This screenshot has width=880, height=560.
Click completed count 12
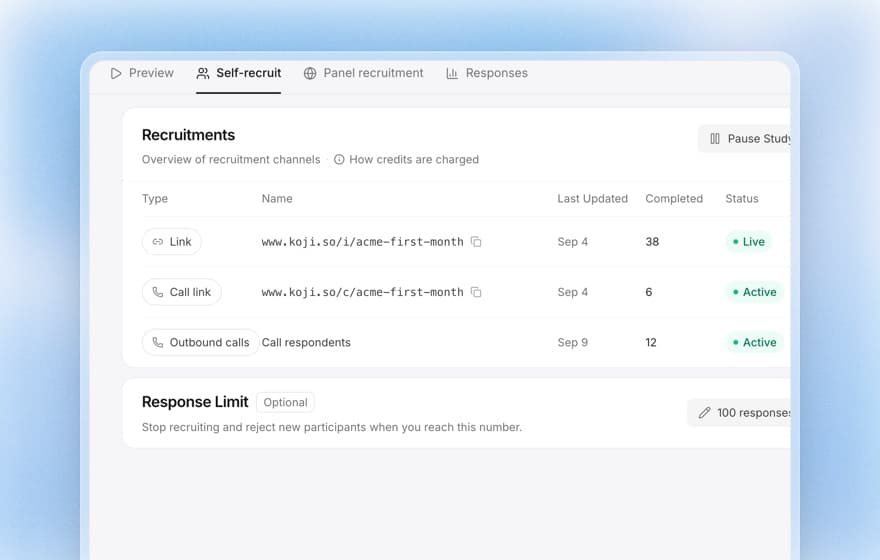(x=651, y=342)
